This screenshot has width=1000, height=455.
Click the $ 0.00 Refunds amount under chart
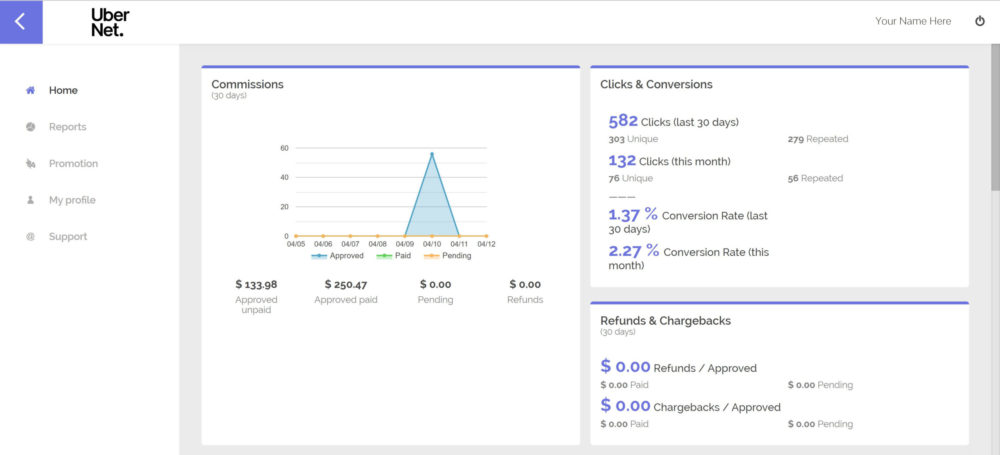pos(525,285)
